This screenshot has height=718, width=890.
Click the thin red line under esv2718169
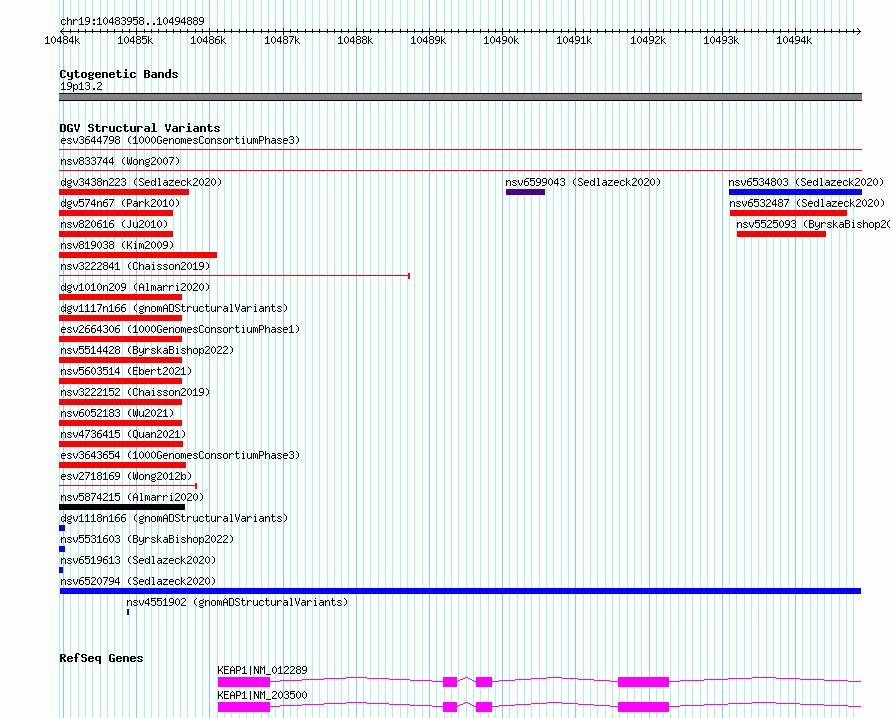[x=128, y=486]
